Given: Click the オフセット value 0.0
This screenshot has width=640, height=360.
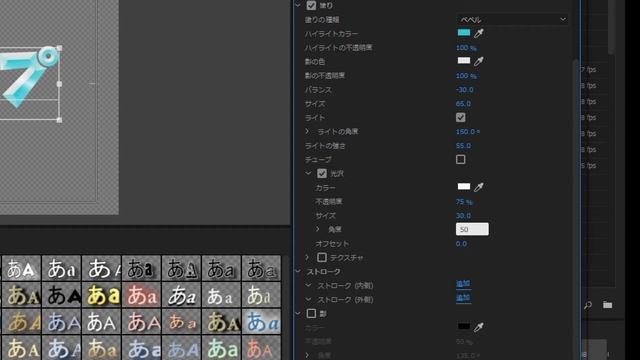Looking at the screenshot, I should click(x=461, y=244).
